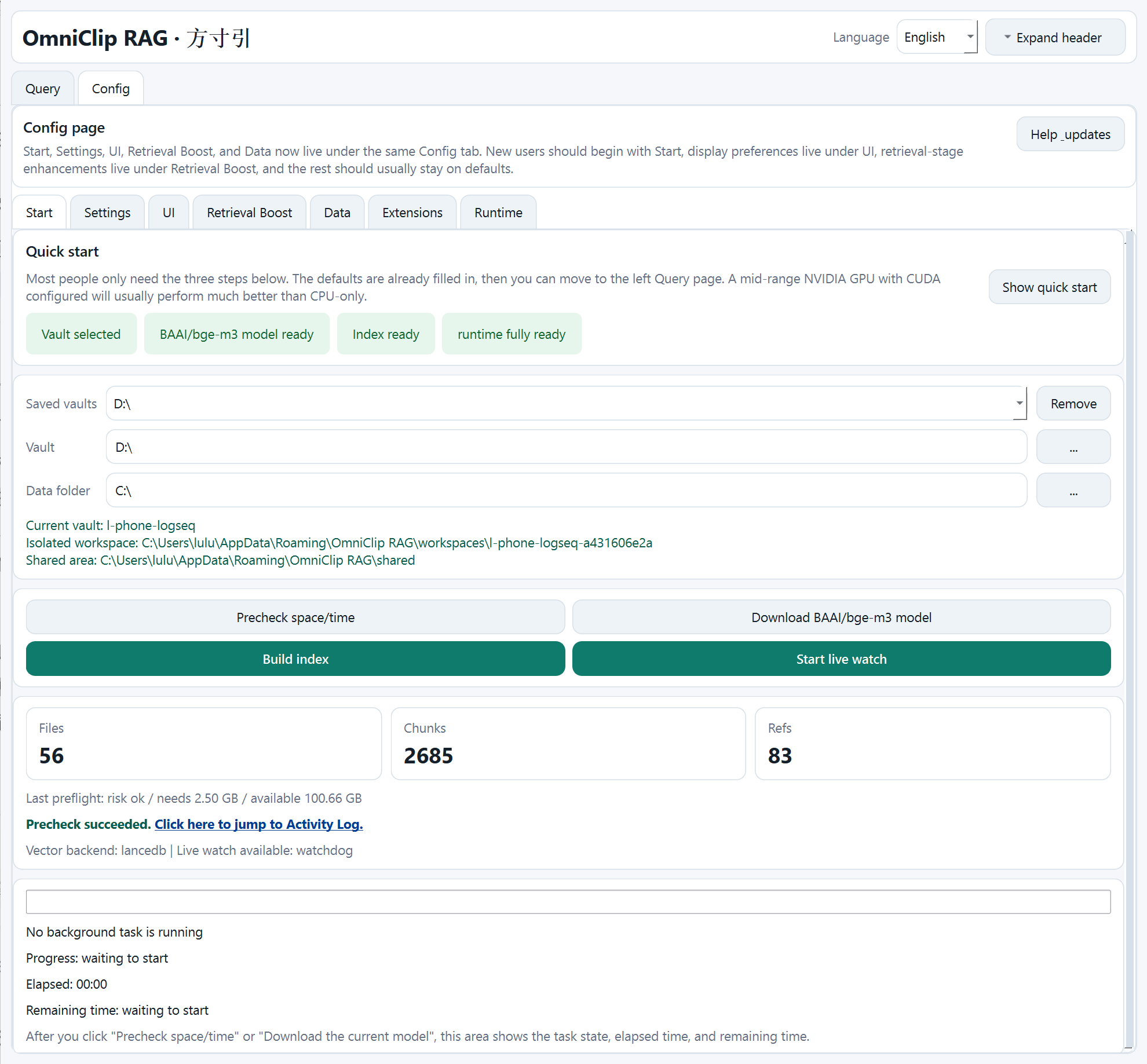Image resolution: width=1147 pixels, height=1064 pixels.
Task: Run Precheck space/time
Action: pyautogui.click(x=295, y=617)
